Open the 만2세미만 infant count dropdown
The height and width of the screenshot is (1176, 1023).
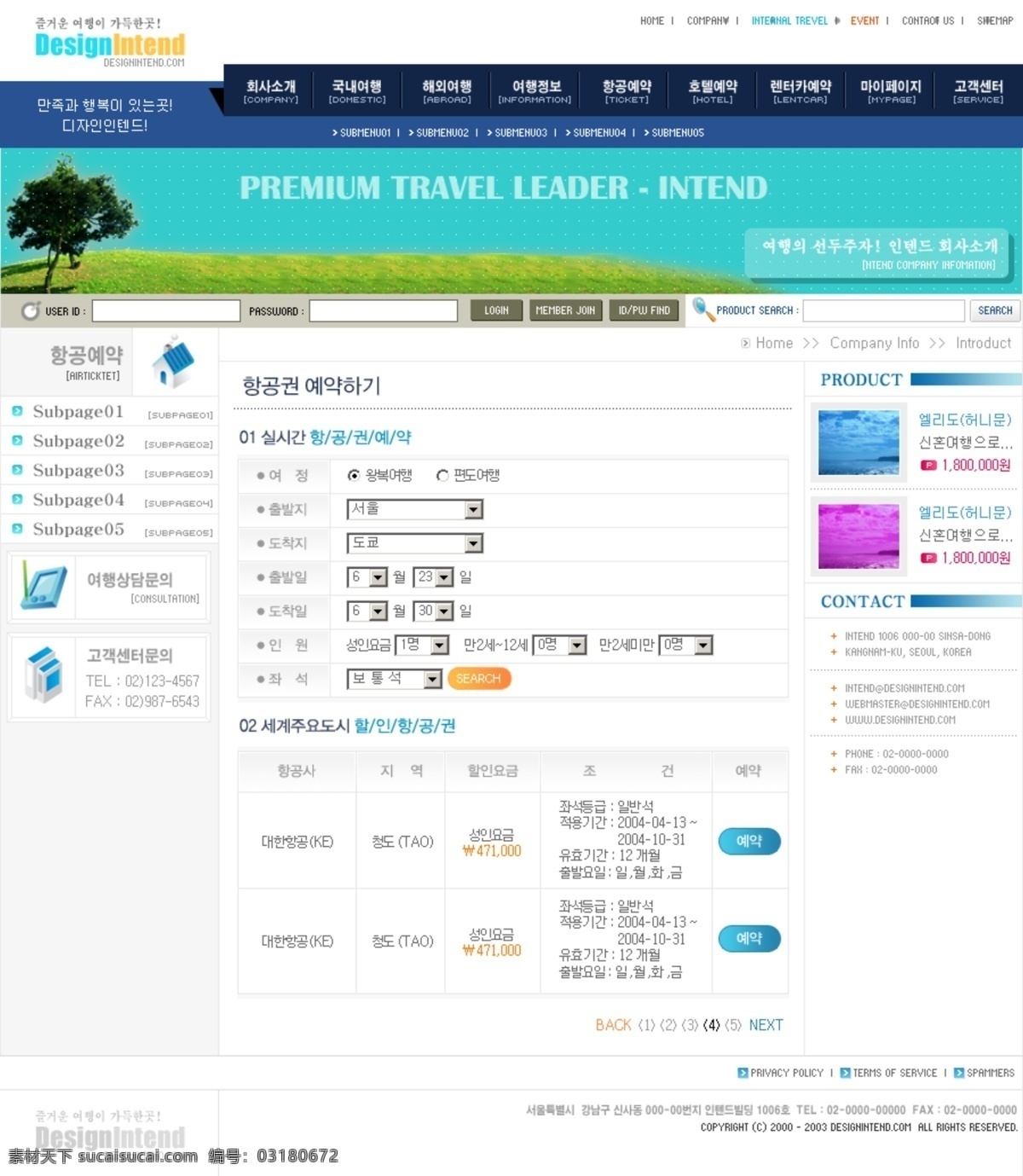pos(685,646)
